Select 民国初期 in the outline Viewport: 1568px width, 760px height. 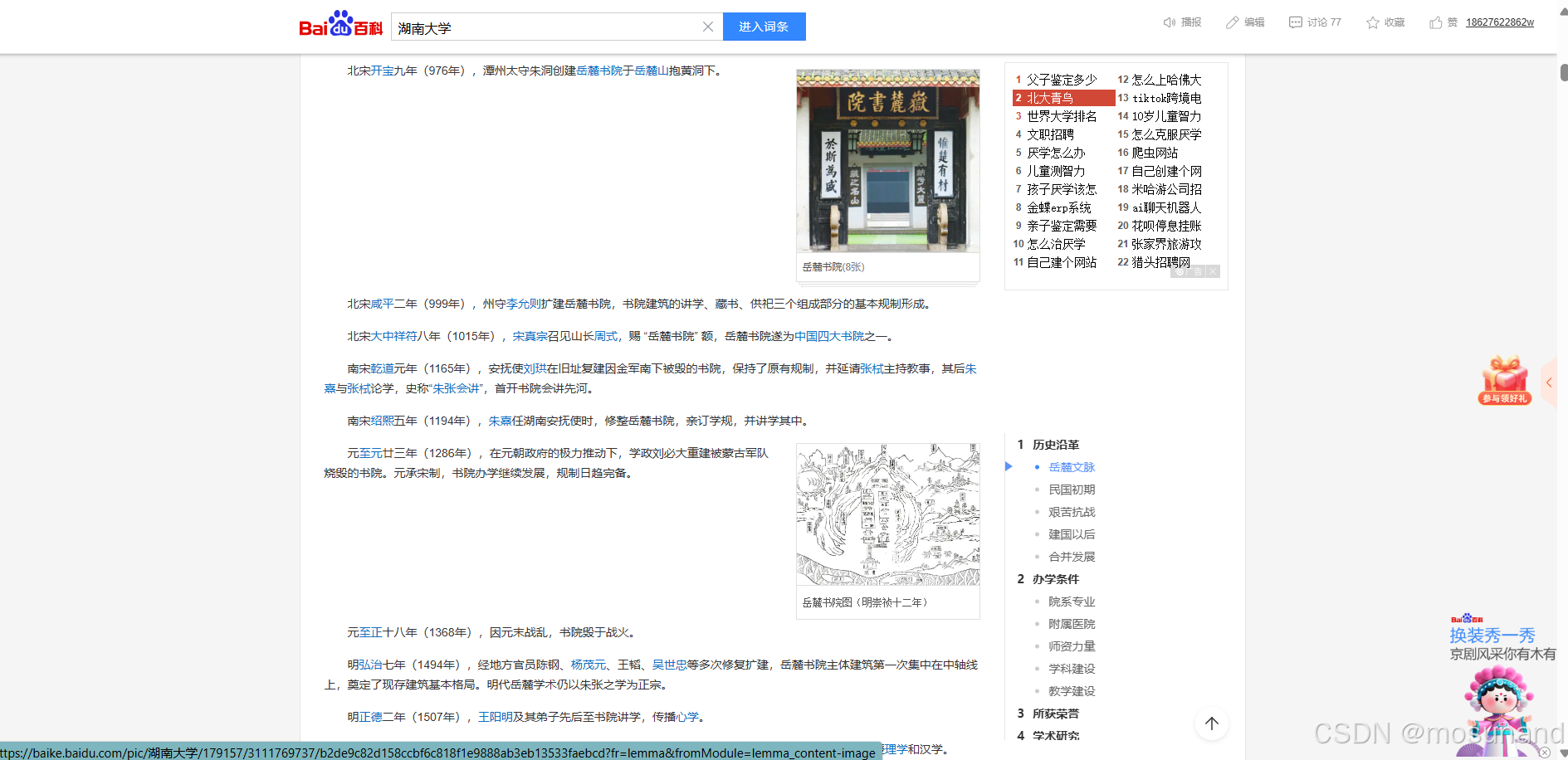pos(1072,490)
